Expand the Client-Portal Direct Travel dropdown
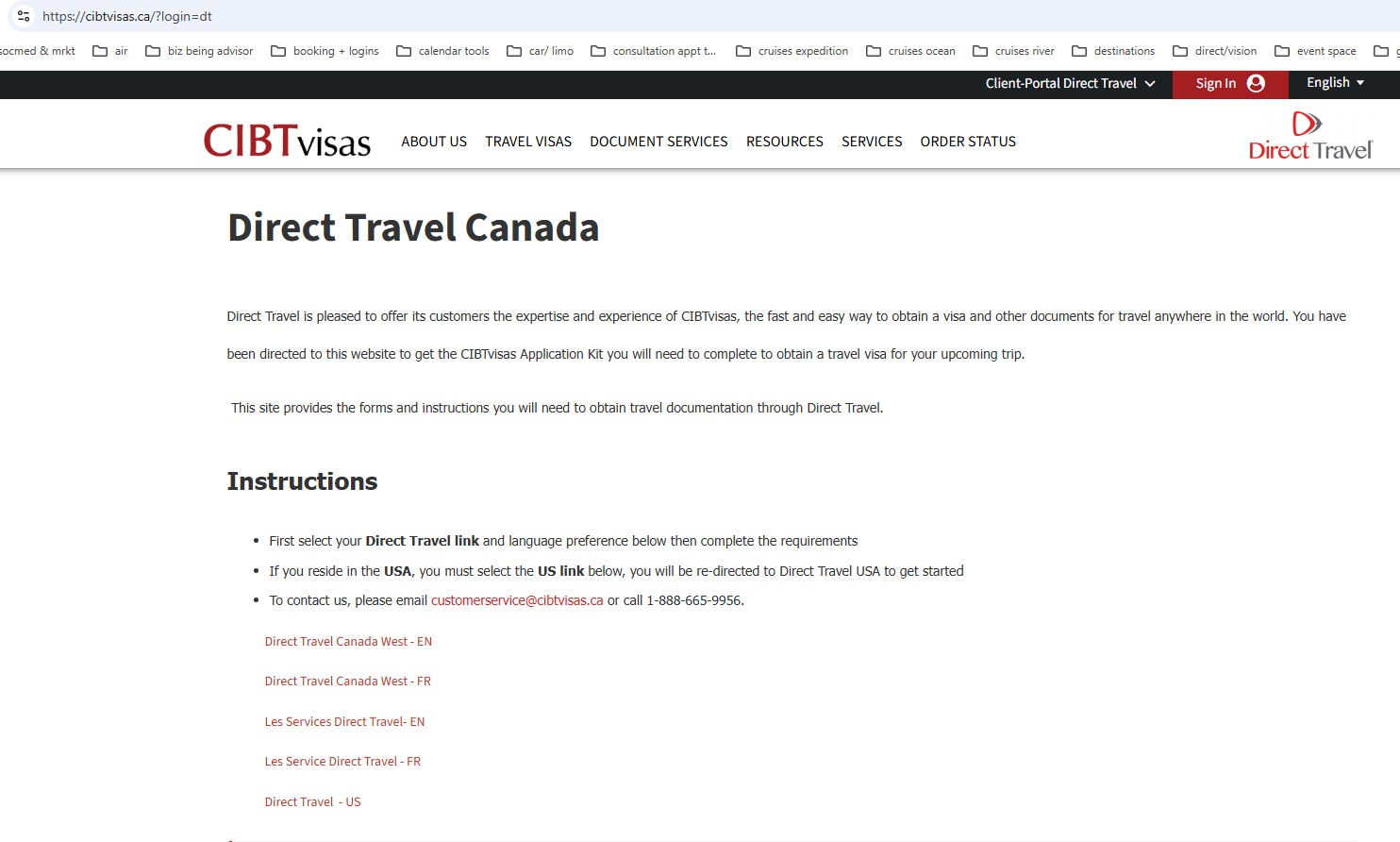Image resolution: width=1400 pixels, height=842 pixels. pos(1070,83)
